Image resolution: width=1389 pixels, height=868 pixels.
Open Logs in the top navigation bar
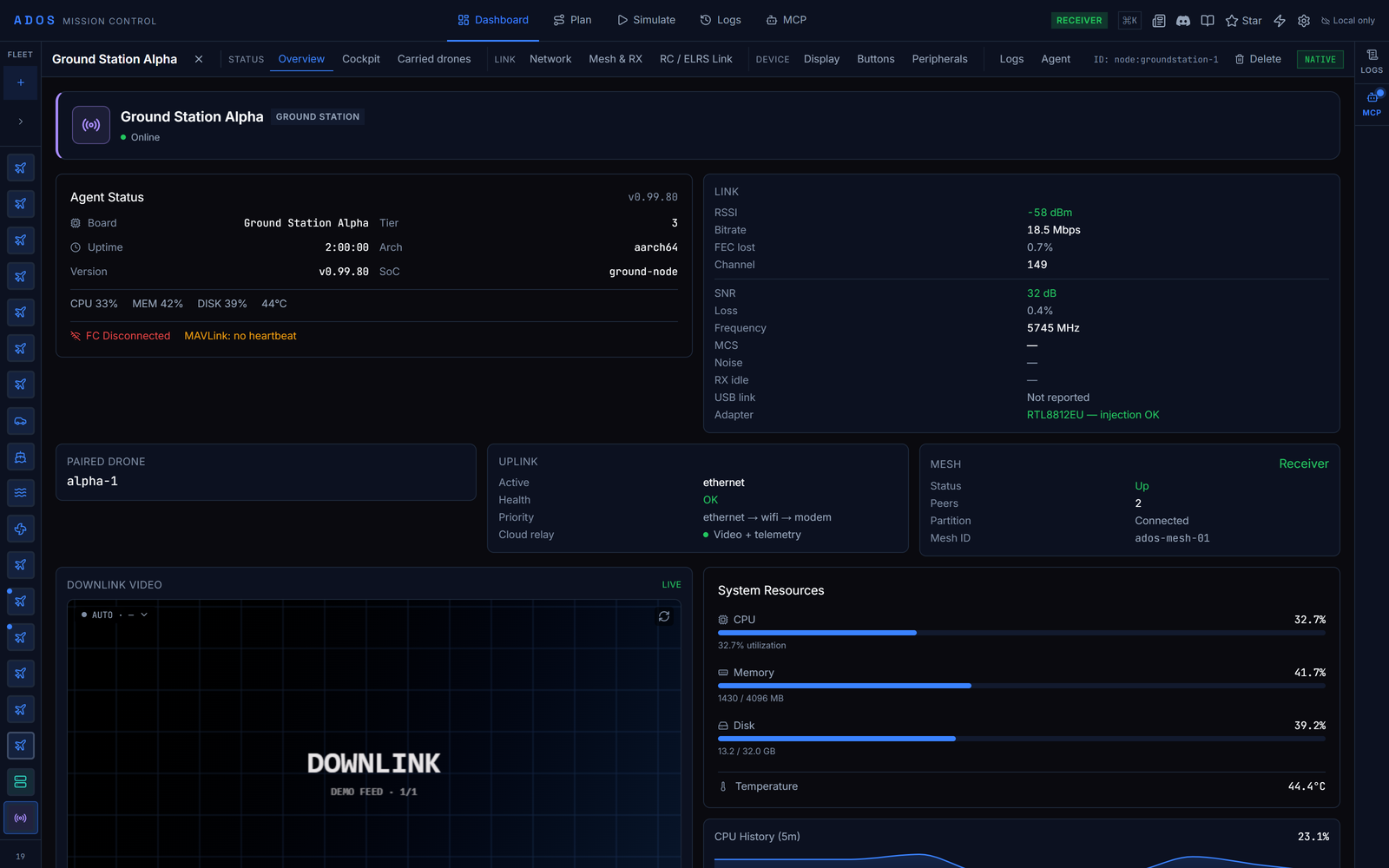coord(721,20)
